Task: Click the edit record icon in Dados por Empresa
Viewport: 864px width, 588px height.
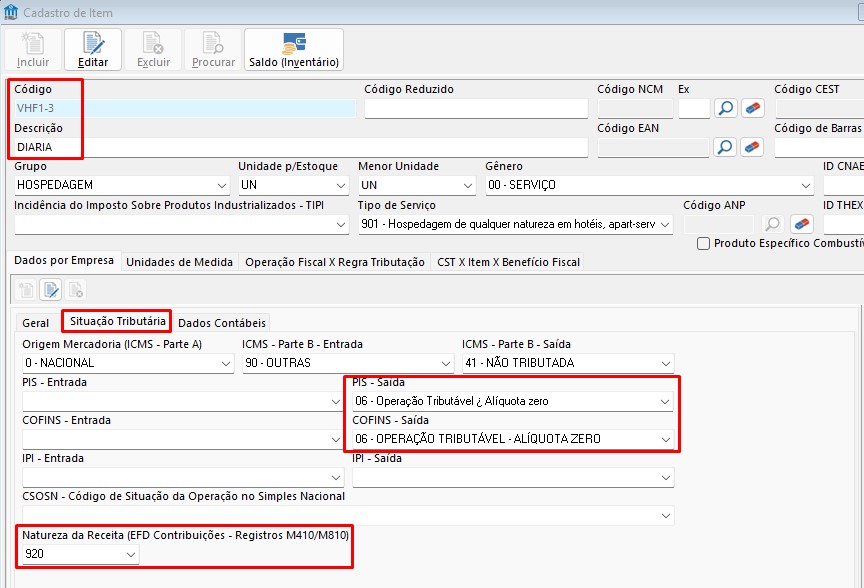Action: tap(51, 289)
